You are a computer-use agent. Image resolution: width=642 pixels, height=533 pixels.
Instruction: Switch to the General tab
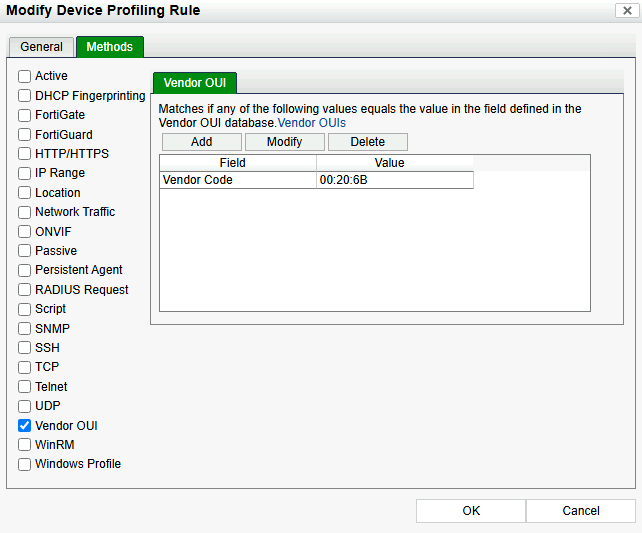tap(41, 47)
